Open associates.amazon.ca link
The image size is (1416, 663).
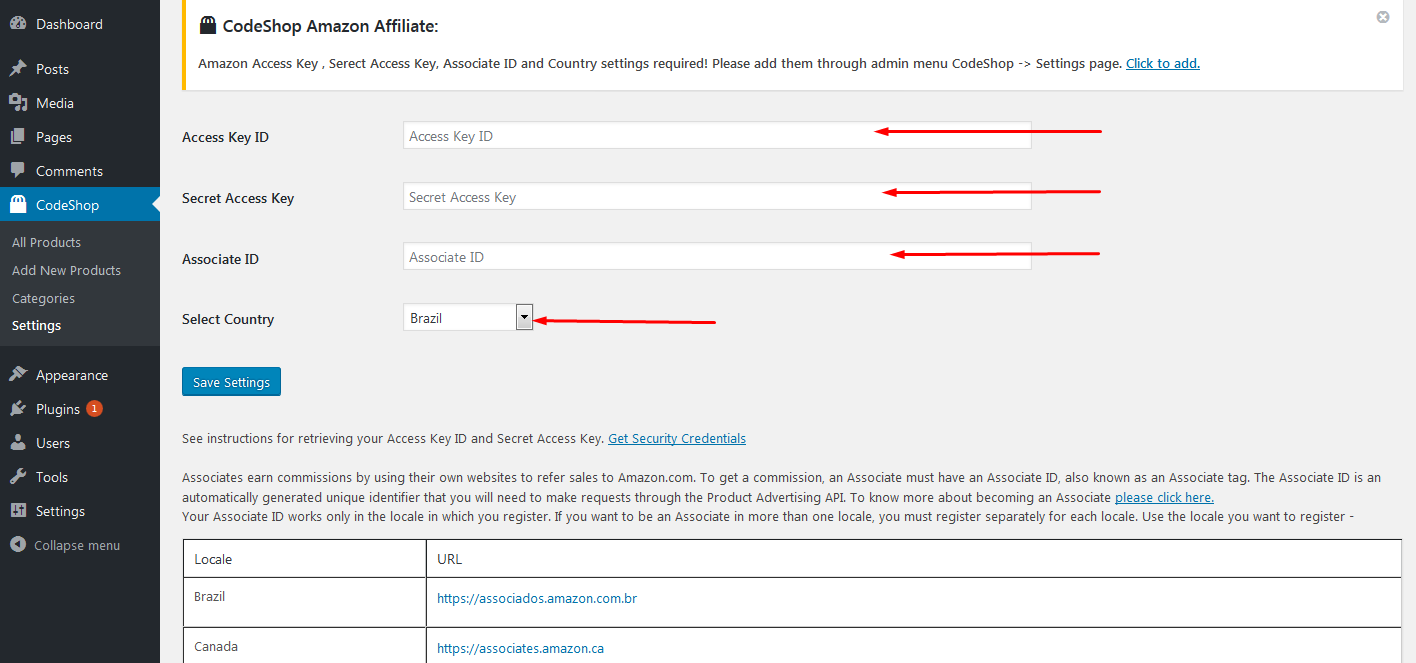point(520,648)
